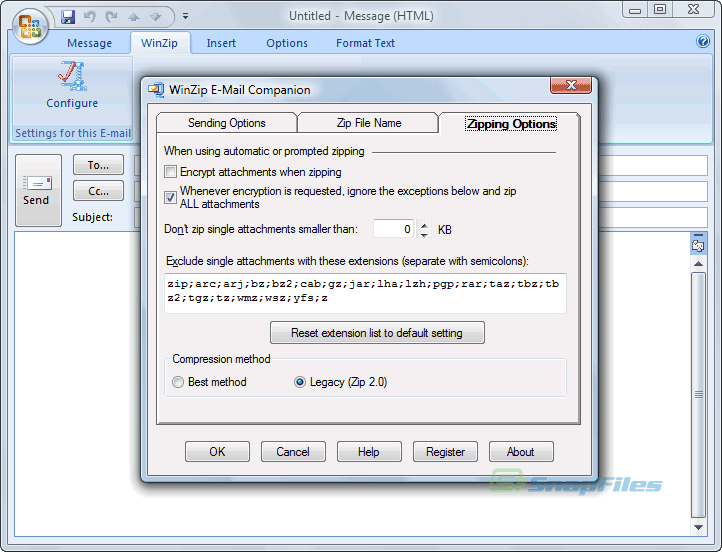Click the message body scrollbar up arrow
The image size is (722, 552).
tap(699, 263)
